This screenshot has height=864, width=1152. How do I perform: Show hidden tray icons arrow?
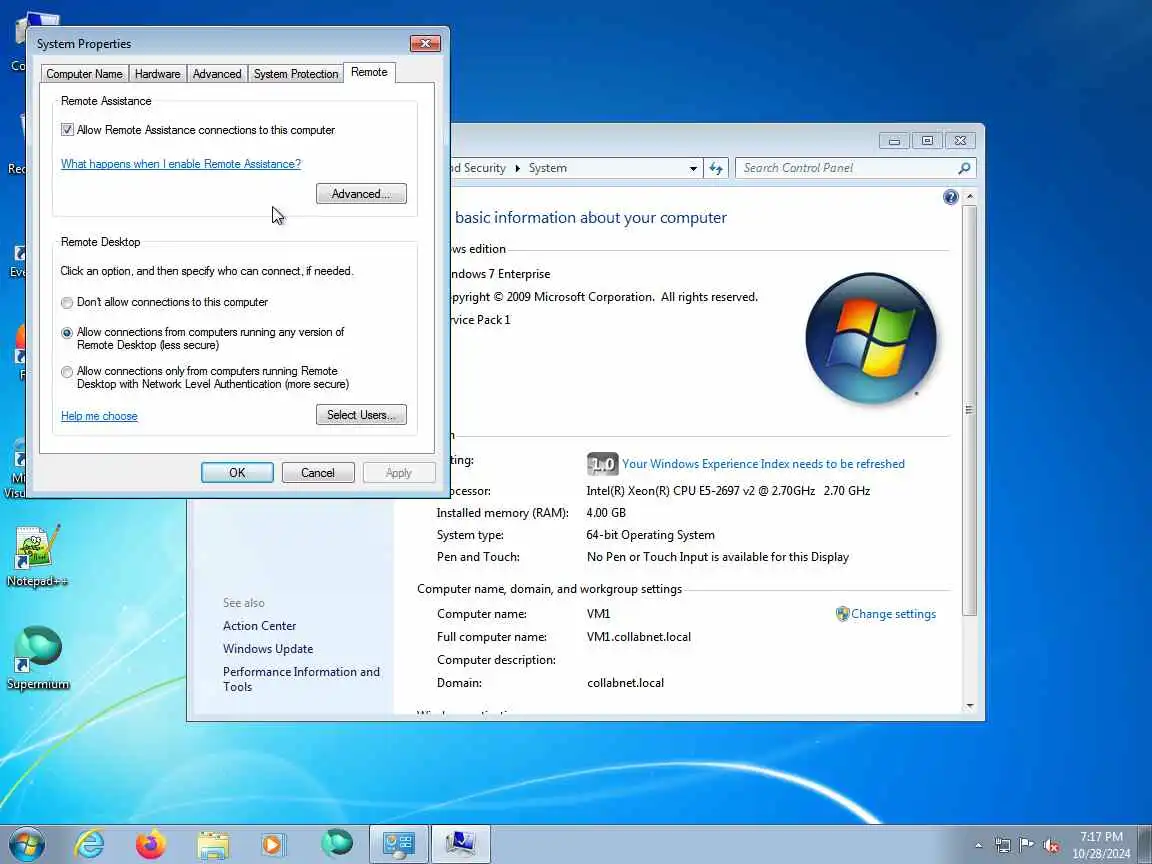pos(978,846)
